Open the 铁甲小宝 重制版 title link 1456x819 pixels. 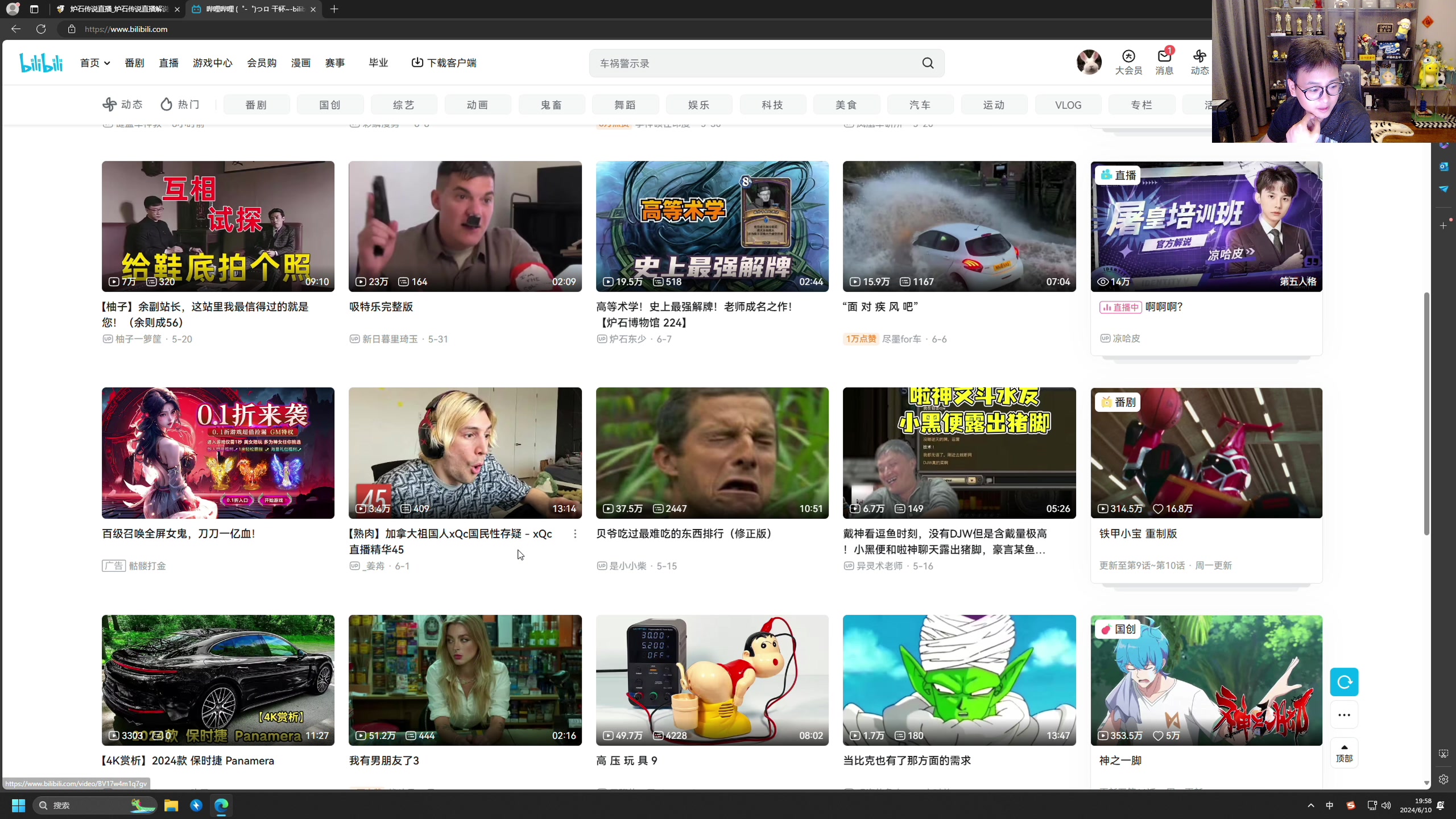pos(1138,533)
